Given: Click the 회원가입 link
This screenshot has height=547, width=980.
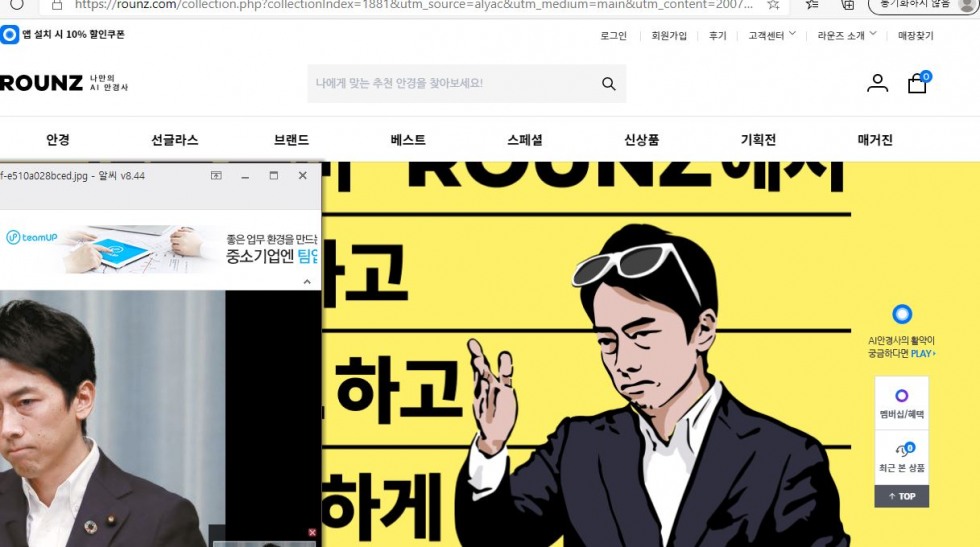Looking at the screenshot, I should tap(669, 36).
